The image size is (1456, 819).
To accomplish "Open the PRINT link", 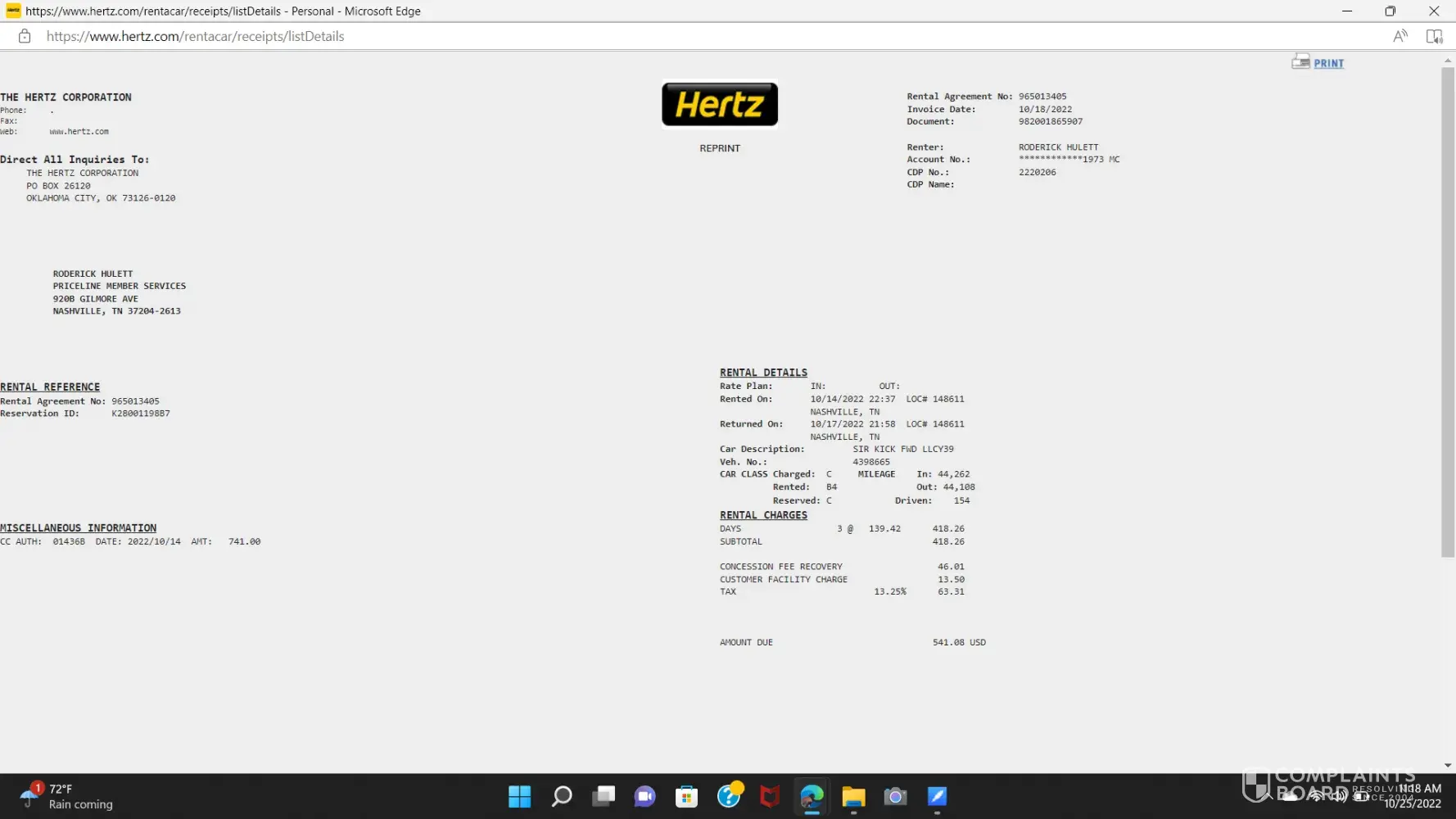I will click(x=1328, y=63).
